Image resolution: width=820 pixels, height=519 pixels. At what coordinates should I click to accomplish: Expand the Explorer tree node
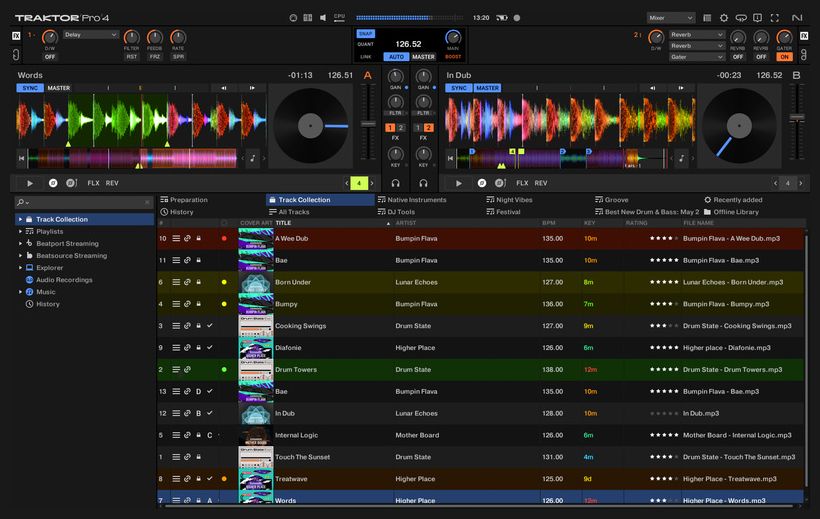(20, 267)
